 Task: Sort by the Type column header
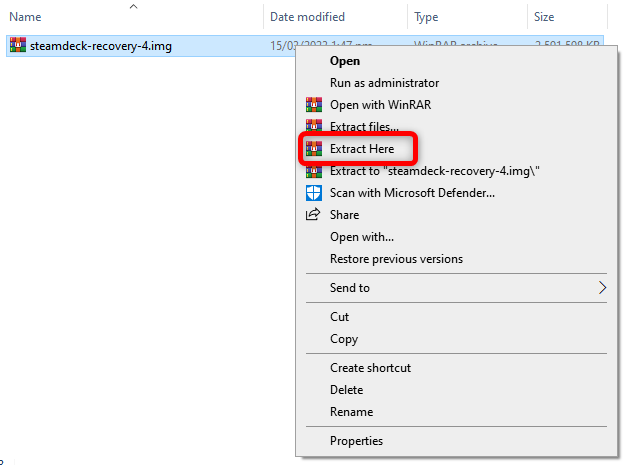click(426, 17)
